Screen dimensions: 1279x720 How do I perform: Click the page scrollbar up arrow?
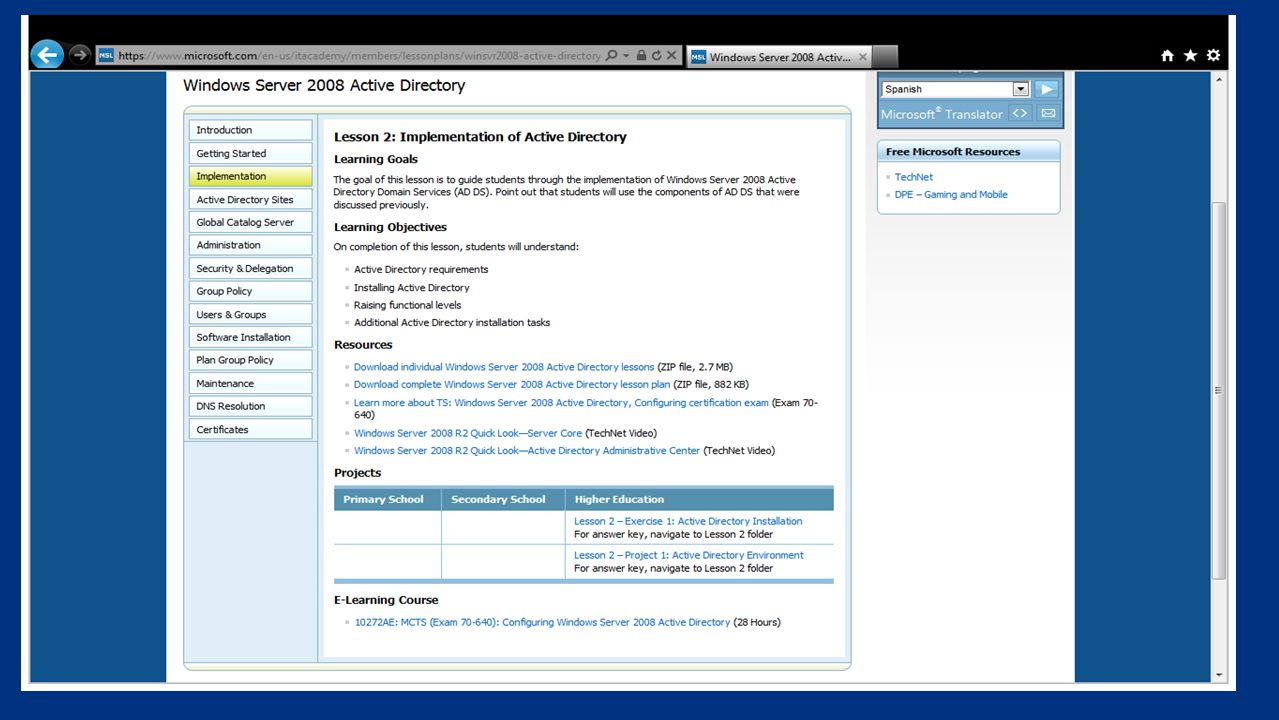click(x=1218, y=79)
